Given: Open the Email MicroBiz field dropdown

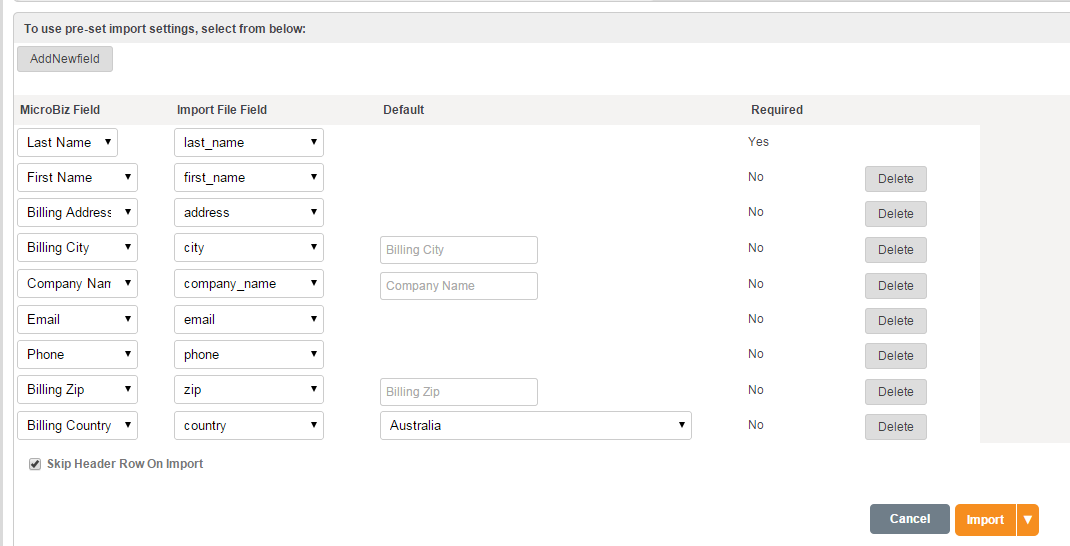Looking at the screenshot, I should coord(77,320).
